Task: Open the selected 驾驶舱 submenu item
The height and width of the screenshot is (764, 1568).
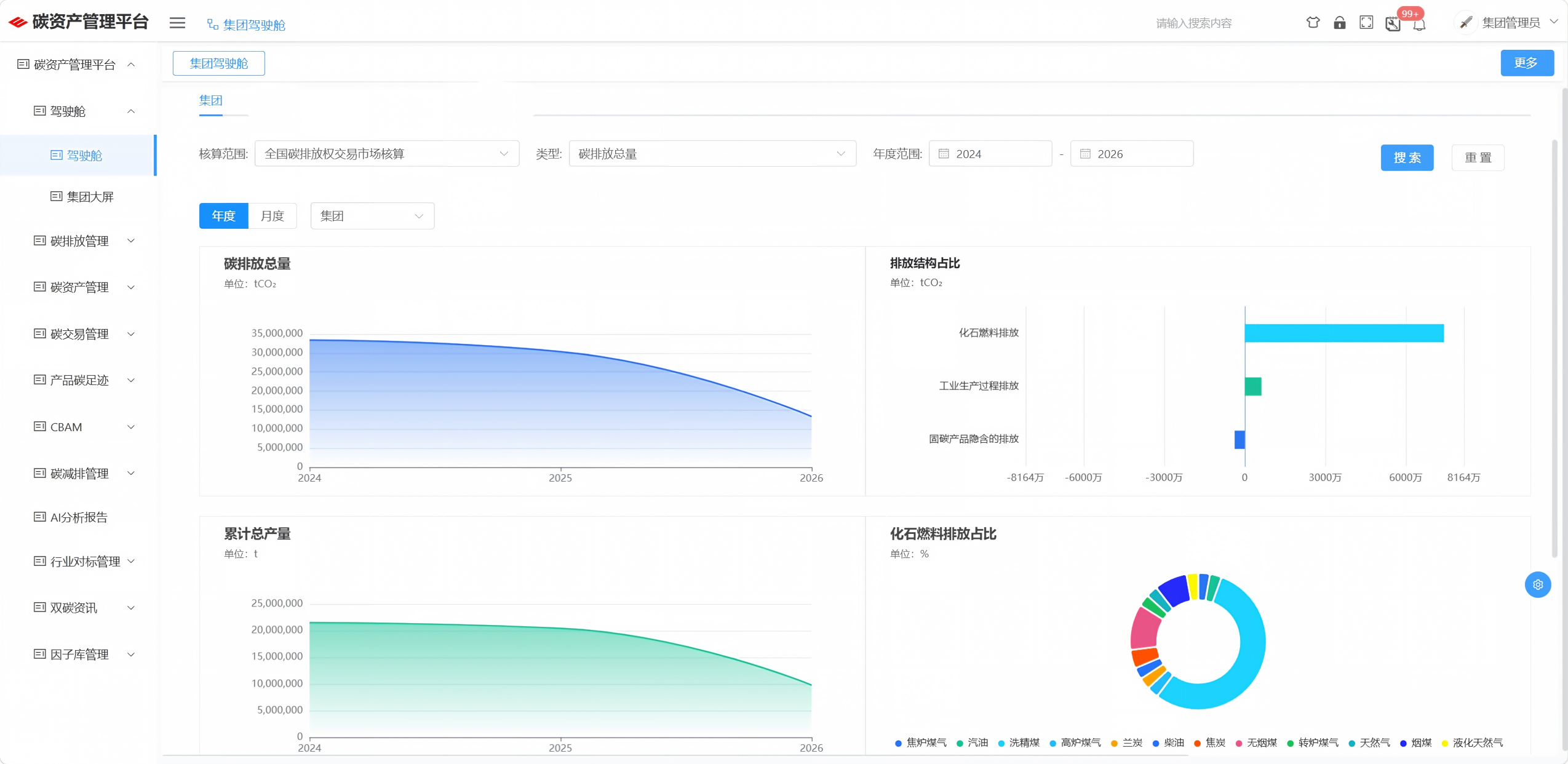Action: point(78,156)
